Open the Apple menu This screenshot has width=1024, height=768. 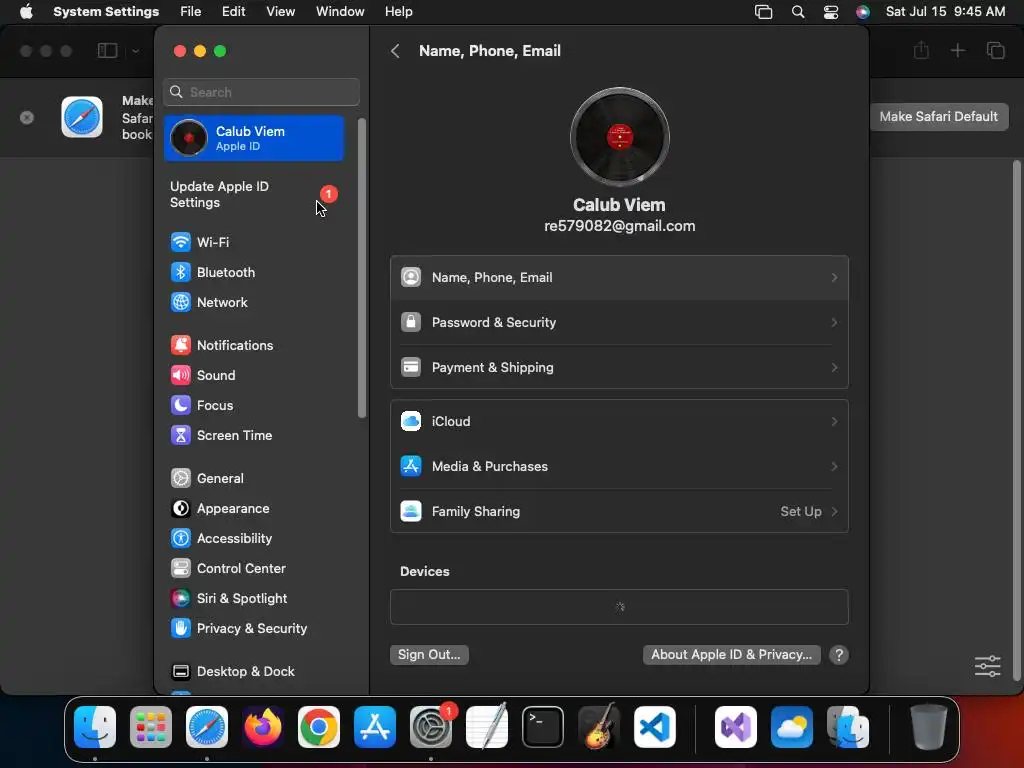[x=26, y=12]
